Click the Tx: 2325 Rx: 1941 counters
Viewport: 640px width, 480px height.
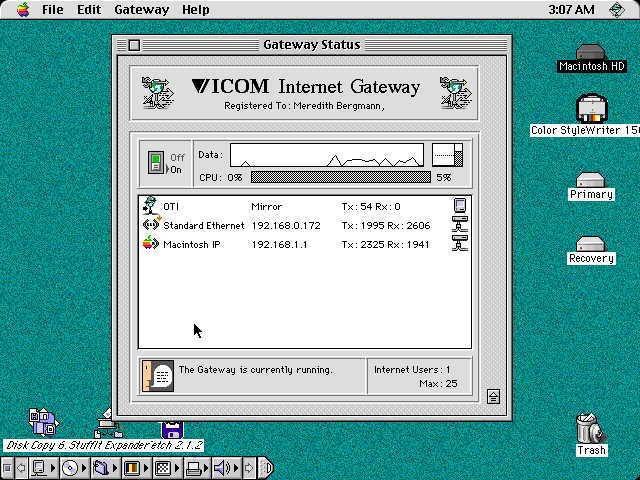(x=385, y=244)
